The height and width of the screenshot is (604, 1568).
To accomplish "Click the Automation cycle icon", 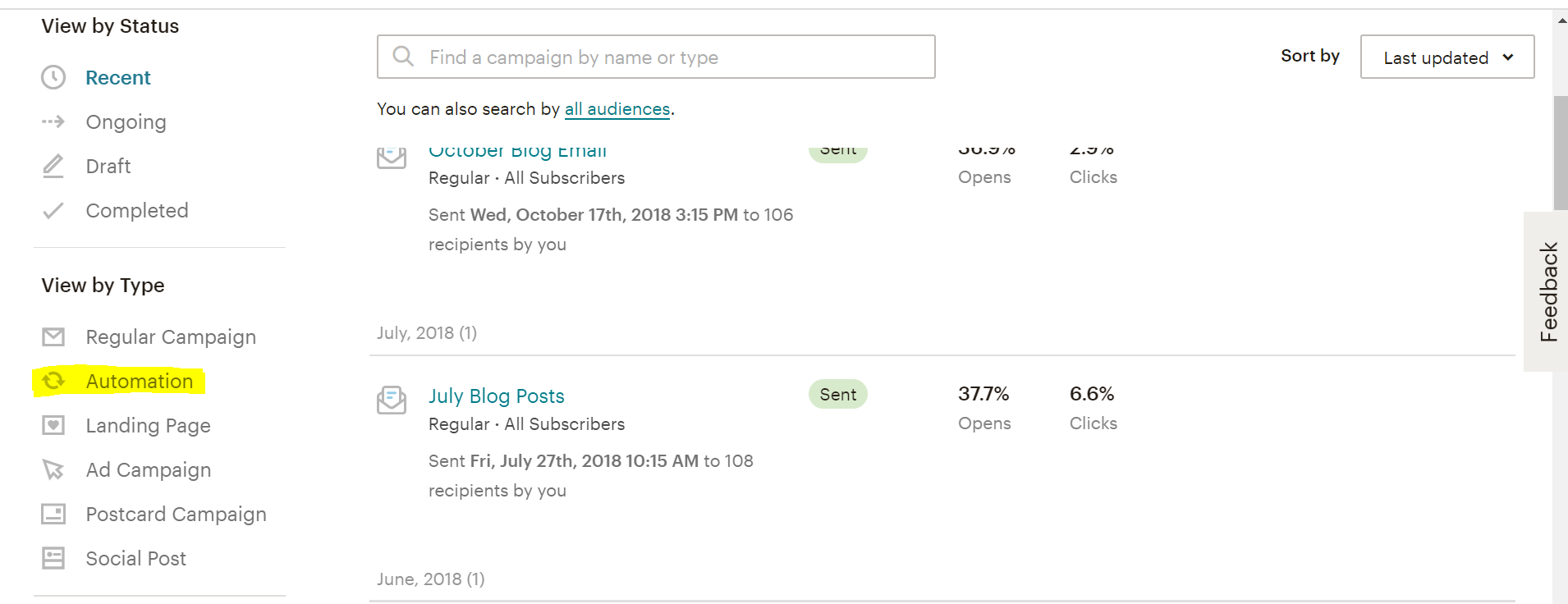I will pos(53,381).
